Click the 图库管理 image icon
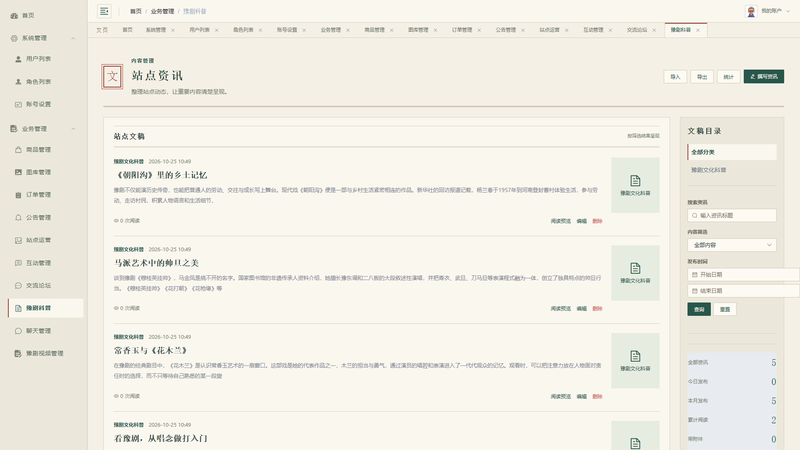The height and width of the screenshot is (450, 800). (18, 172)
